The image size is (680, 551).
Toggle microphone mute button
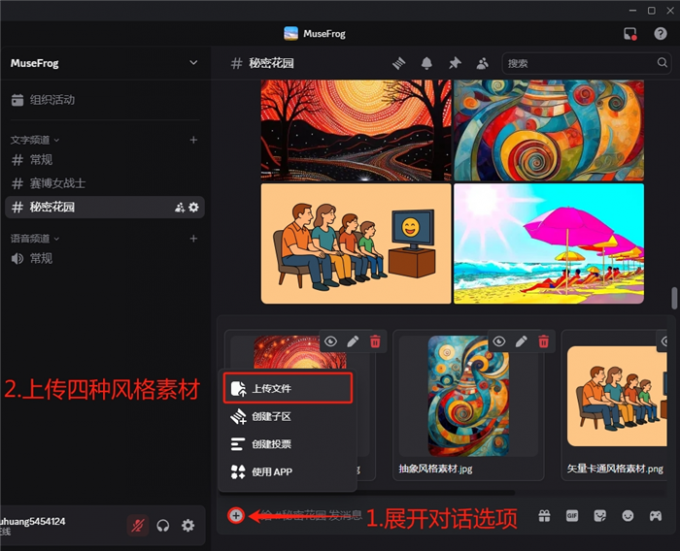(138, 525)
